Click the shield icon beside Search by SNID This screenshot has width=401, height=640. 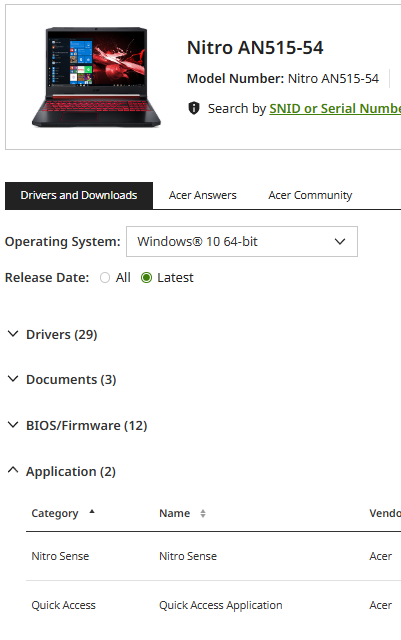click(194, 108)
